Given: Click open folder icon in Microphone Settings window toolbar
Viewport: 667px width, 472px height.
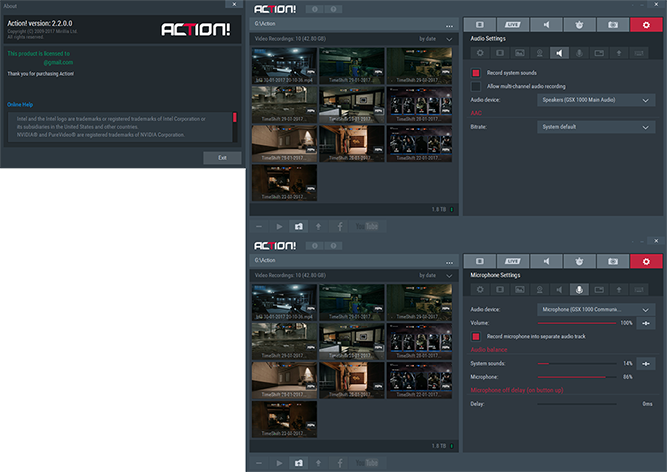Looking at the screenshot, I should (x=299, y=463).
